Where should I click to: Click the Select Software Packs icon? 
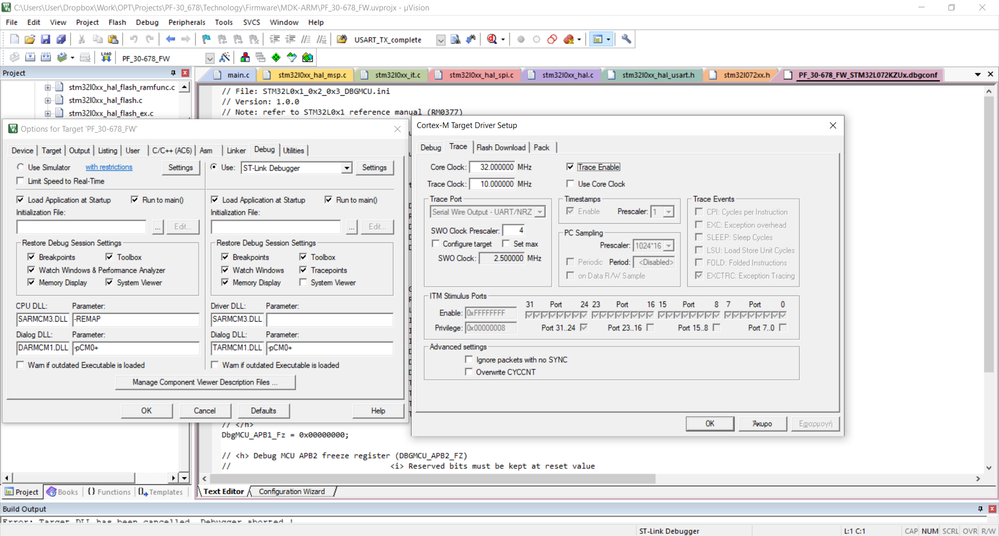(x=292, y=57)
